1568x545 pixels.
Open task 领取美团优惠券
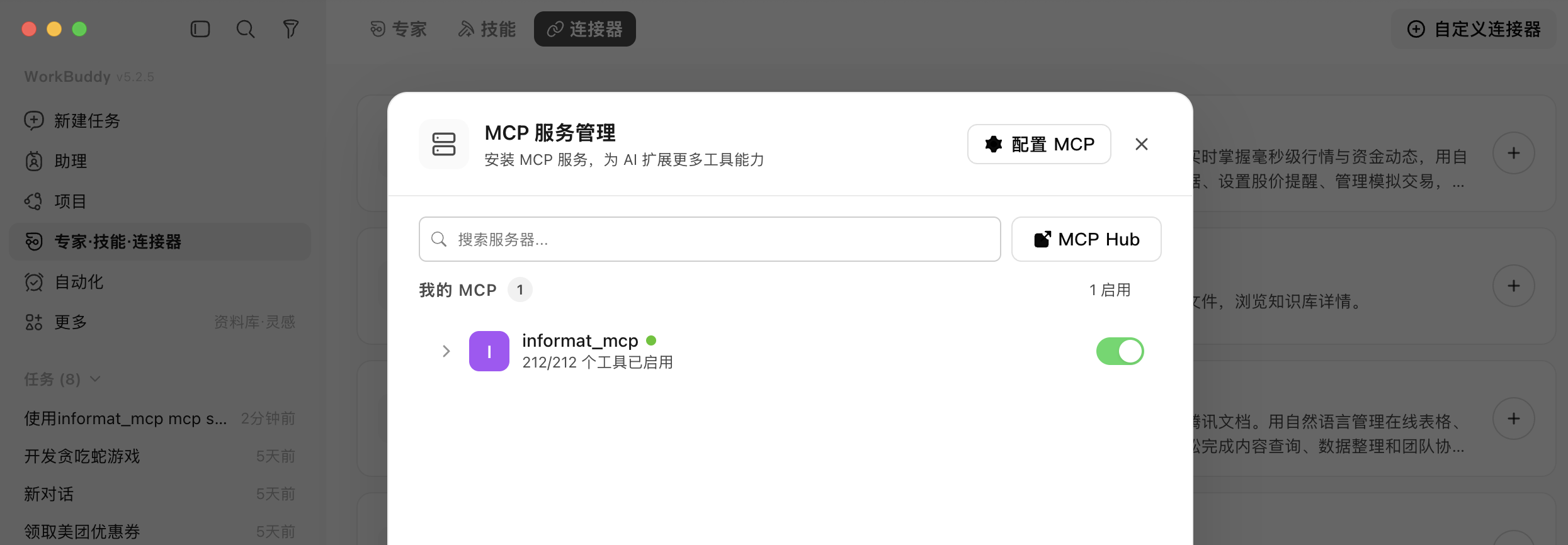[x=160, y=532]
